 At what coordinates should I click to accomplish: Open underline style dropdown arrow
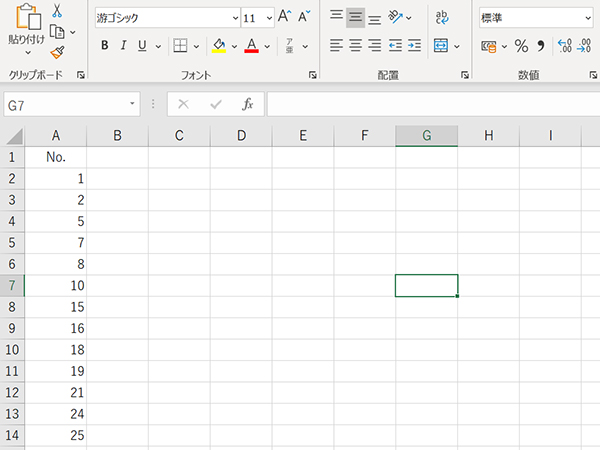point(158,47)
